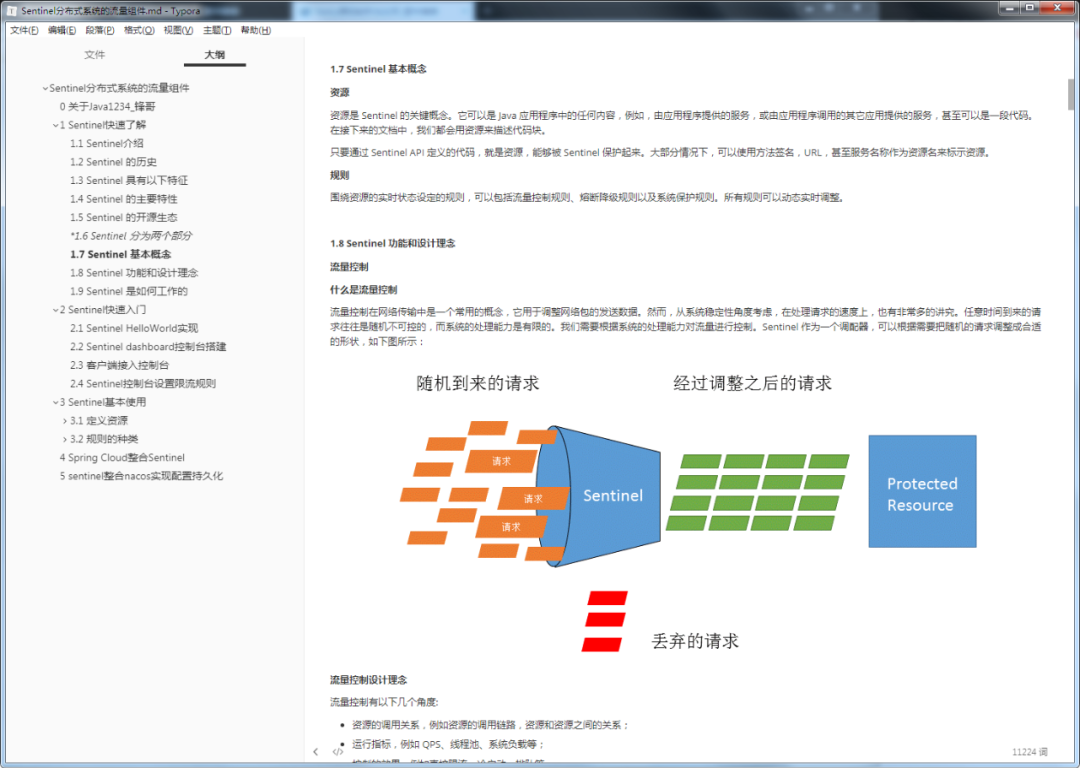This screenshot has height=768, width=1080.
Task: Switch to the 文件 sidebar tab
Action: (x=94, y=54)
